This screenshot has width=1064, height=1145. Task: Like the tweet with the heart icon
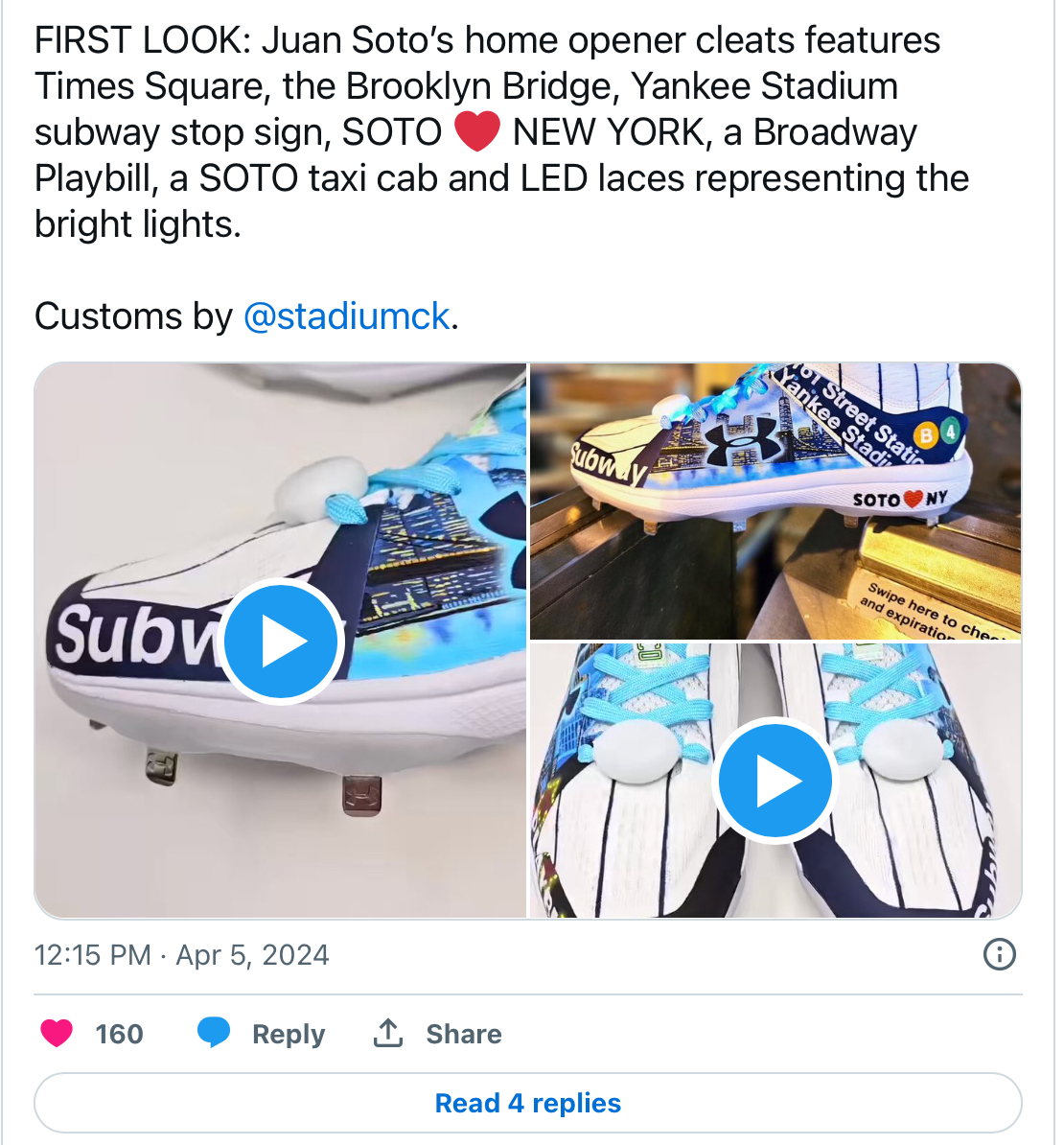point(57,1033)
